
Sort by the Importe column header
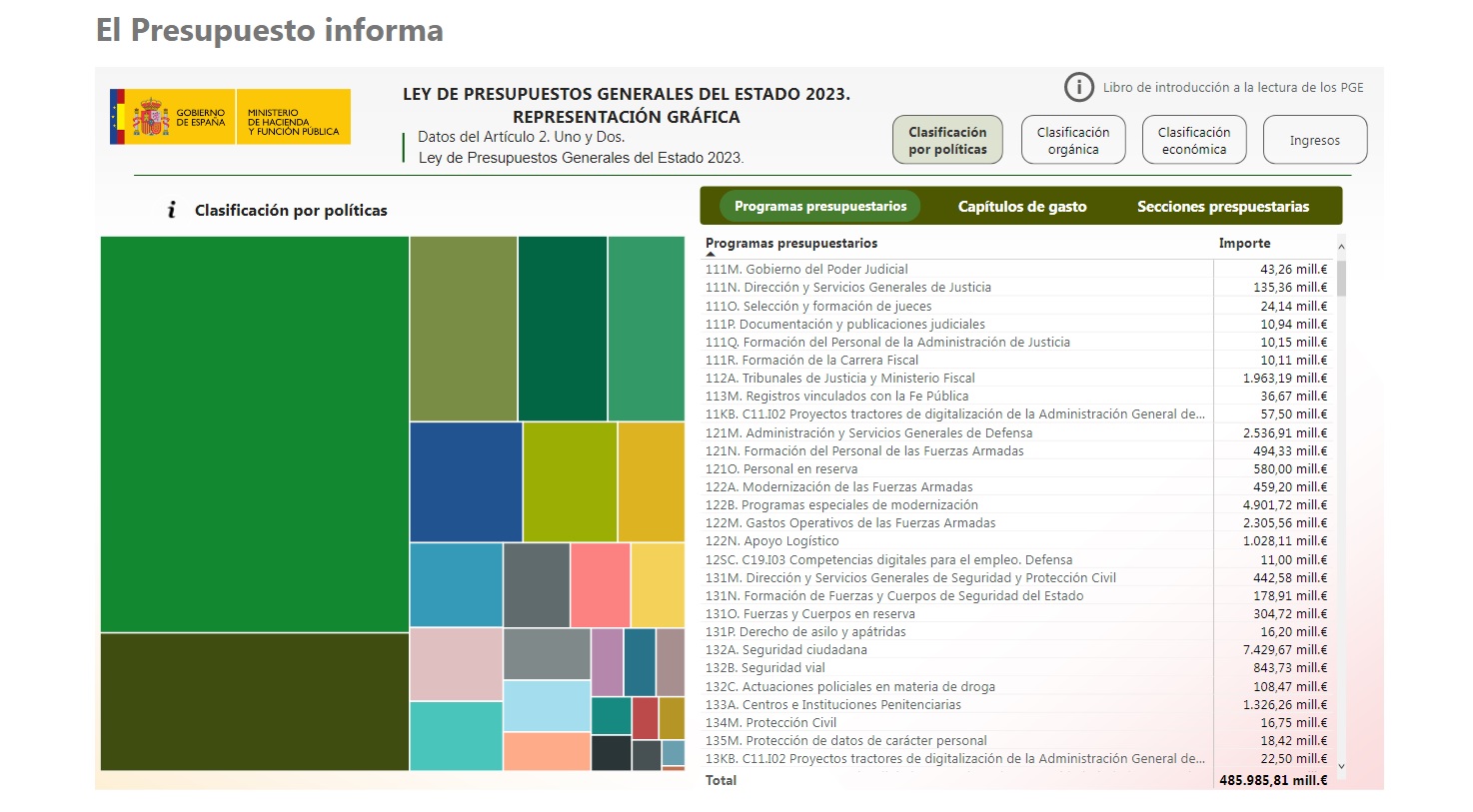[x=1245, y=243]
